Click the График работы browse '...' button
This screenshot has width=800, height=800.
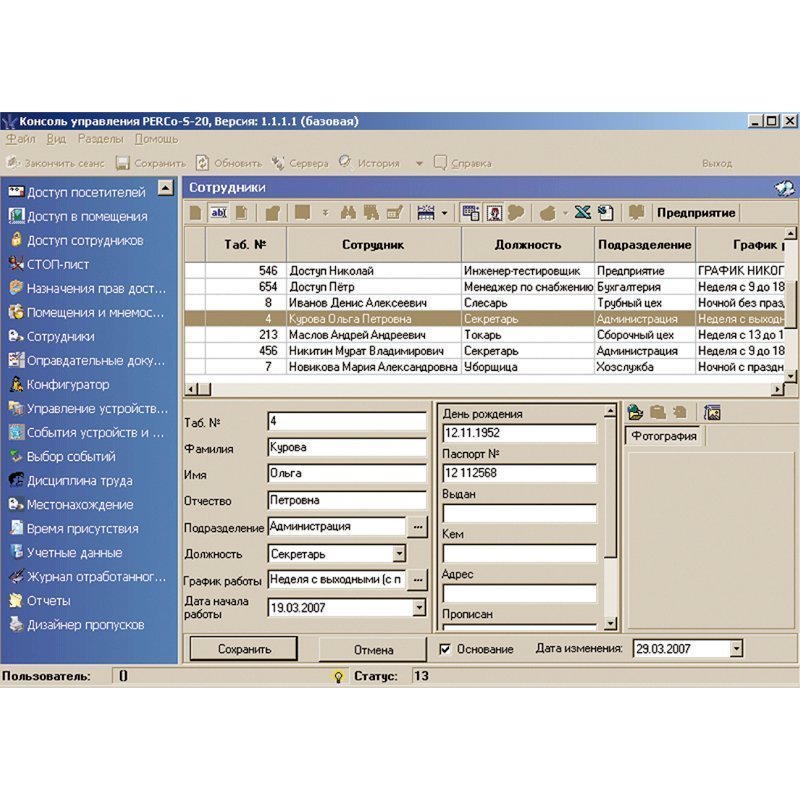(x=417, y=580)
